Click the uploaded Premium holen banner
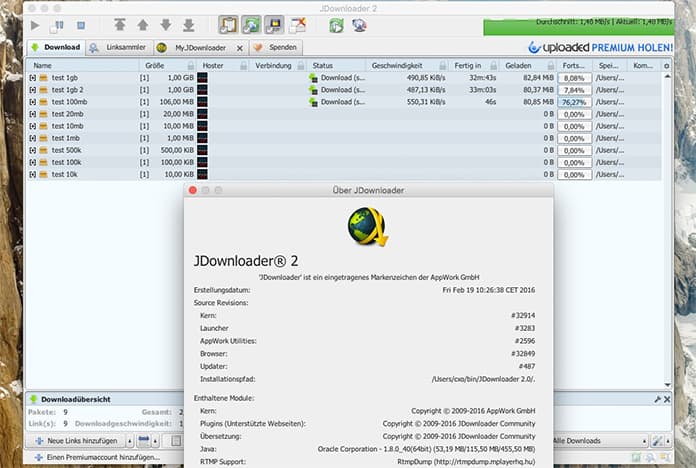 tap(600, 47)
